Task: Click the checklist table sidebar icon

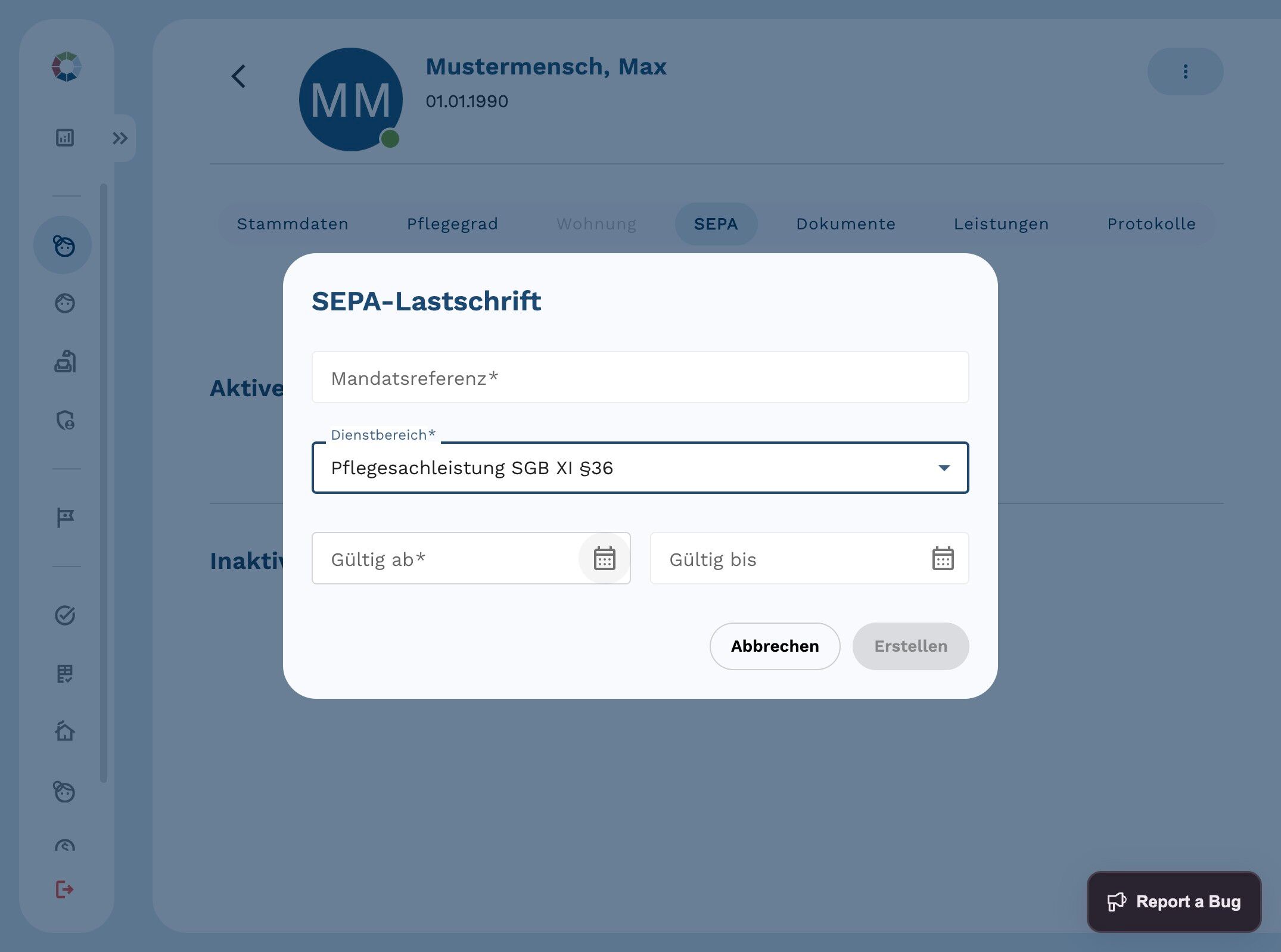Action: 65,674
